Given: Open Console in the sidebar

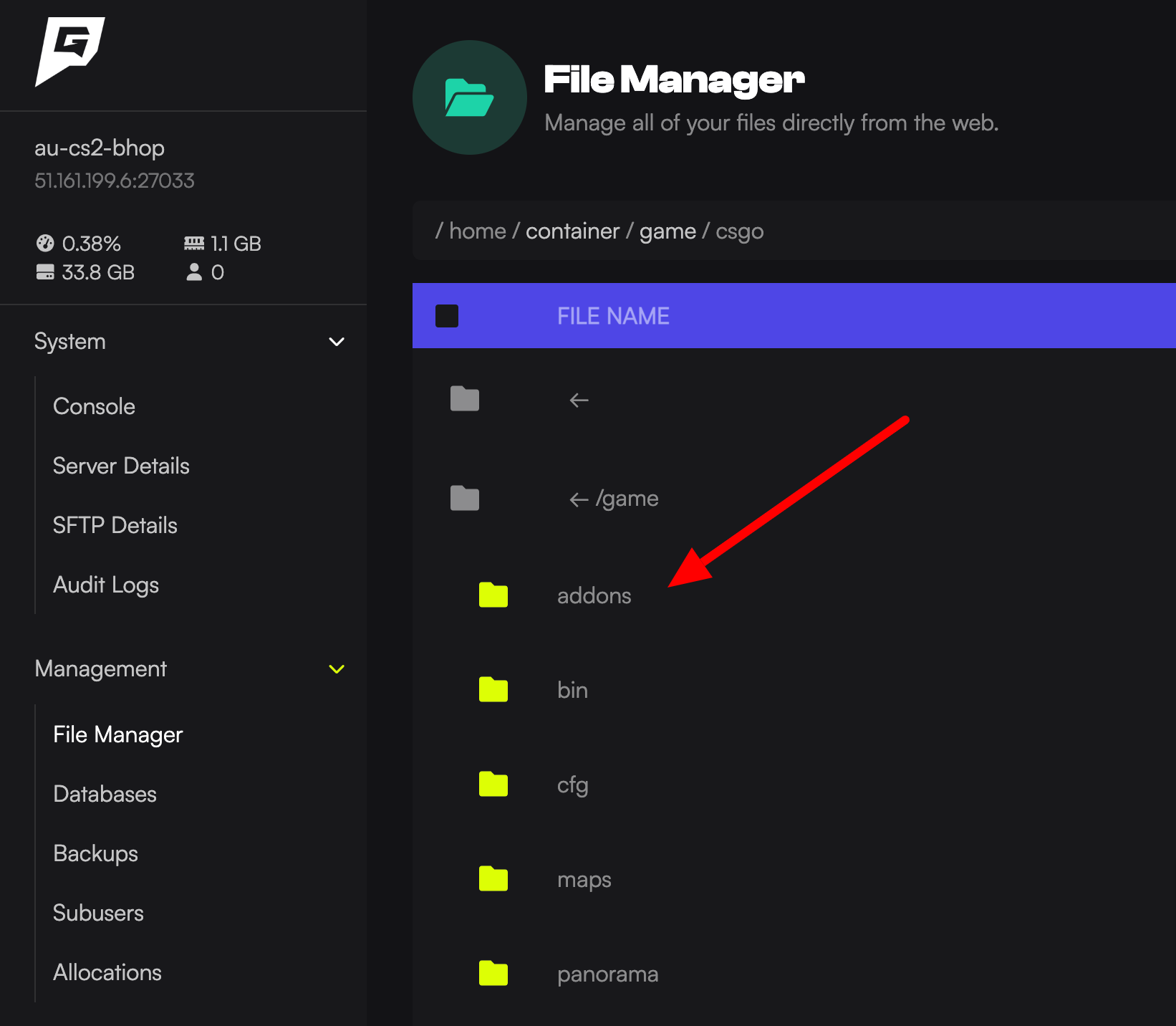Looking at the screenshot, I should click(x=94, y=406).
